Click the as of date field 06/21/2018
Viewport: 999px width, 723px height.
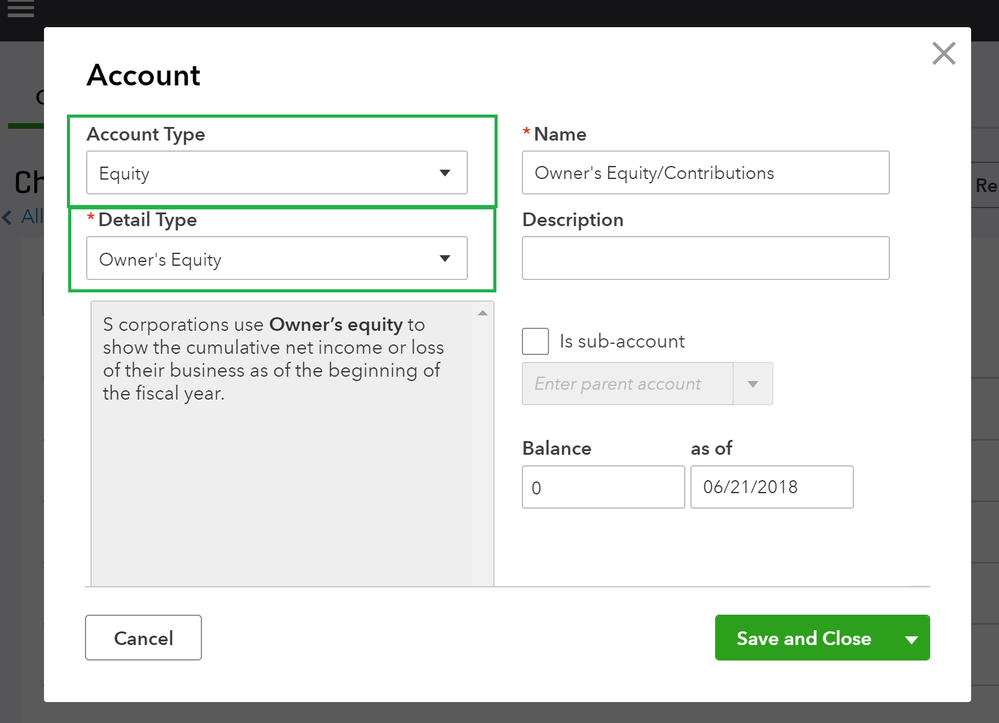[771, 487]
